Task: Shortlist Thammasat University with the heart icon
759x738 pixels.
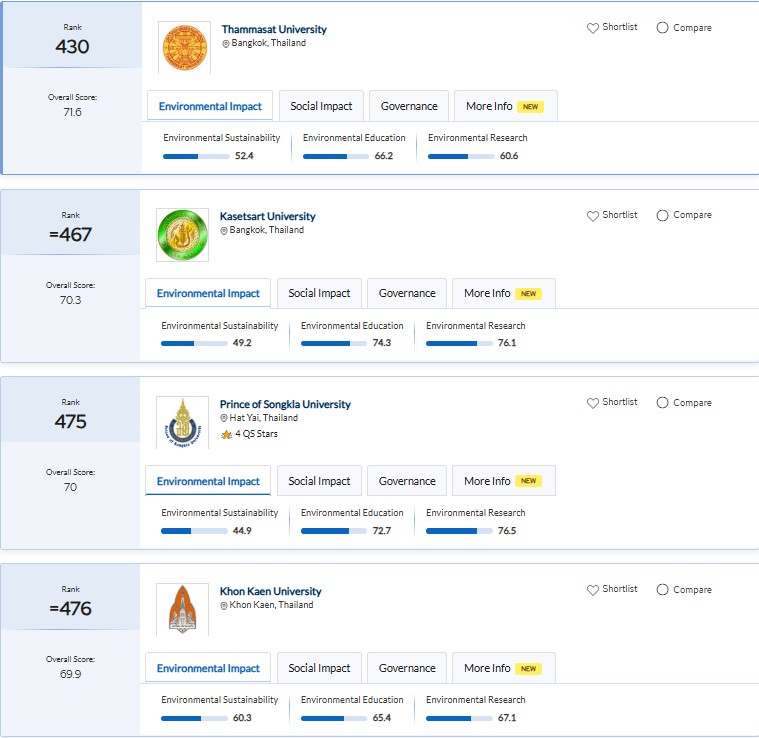Action: tap(593, 28)
